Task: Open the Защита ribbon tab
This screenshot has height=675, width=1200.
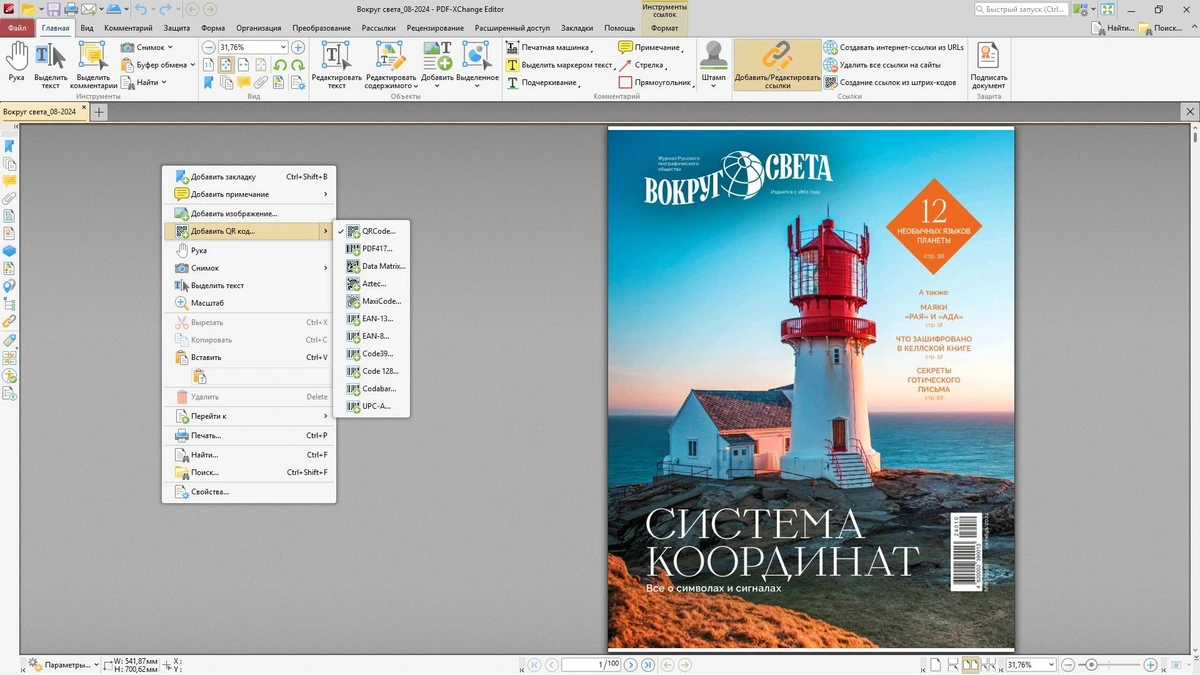Action: coord(177,28)
